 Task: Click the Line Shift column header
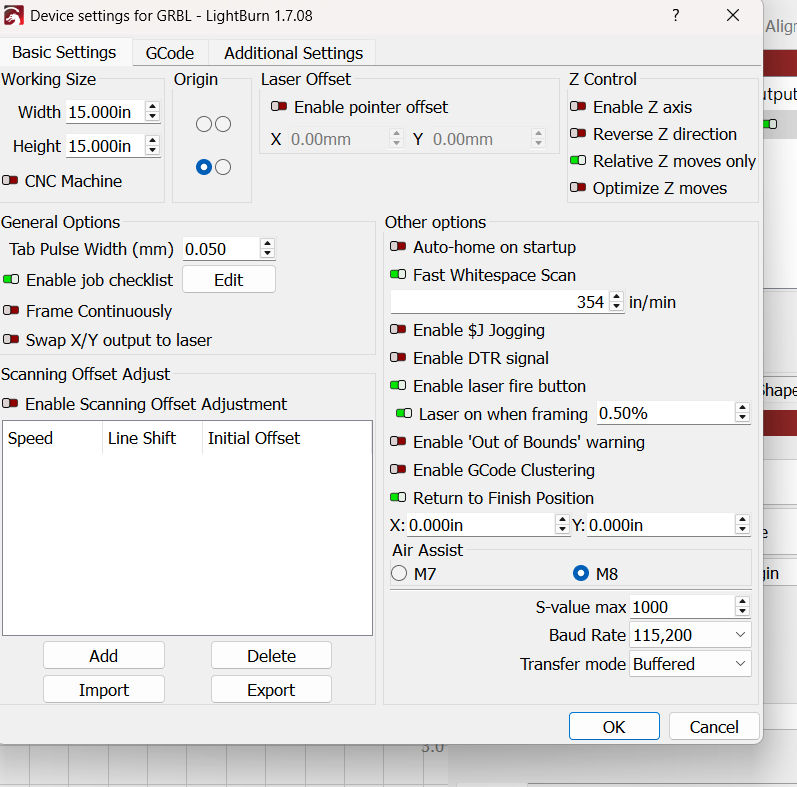pyautogui.click(x=152, y=438)
